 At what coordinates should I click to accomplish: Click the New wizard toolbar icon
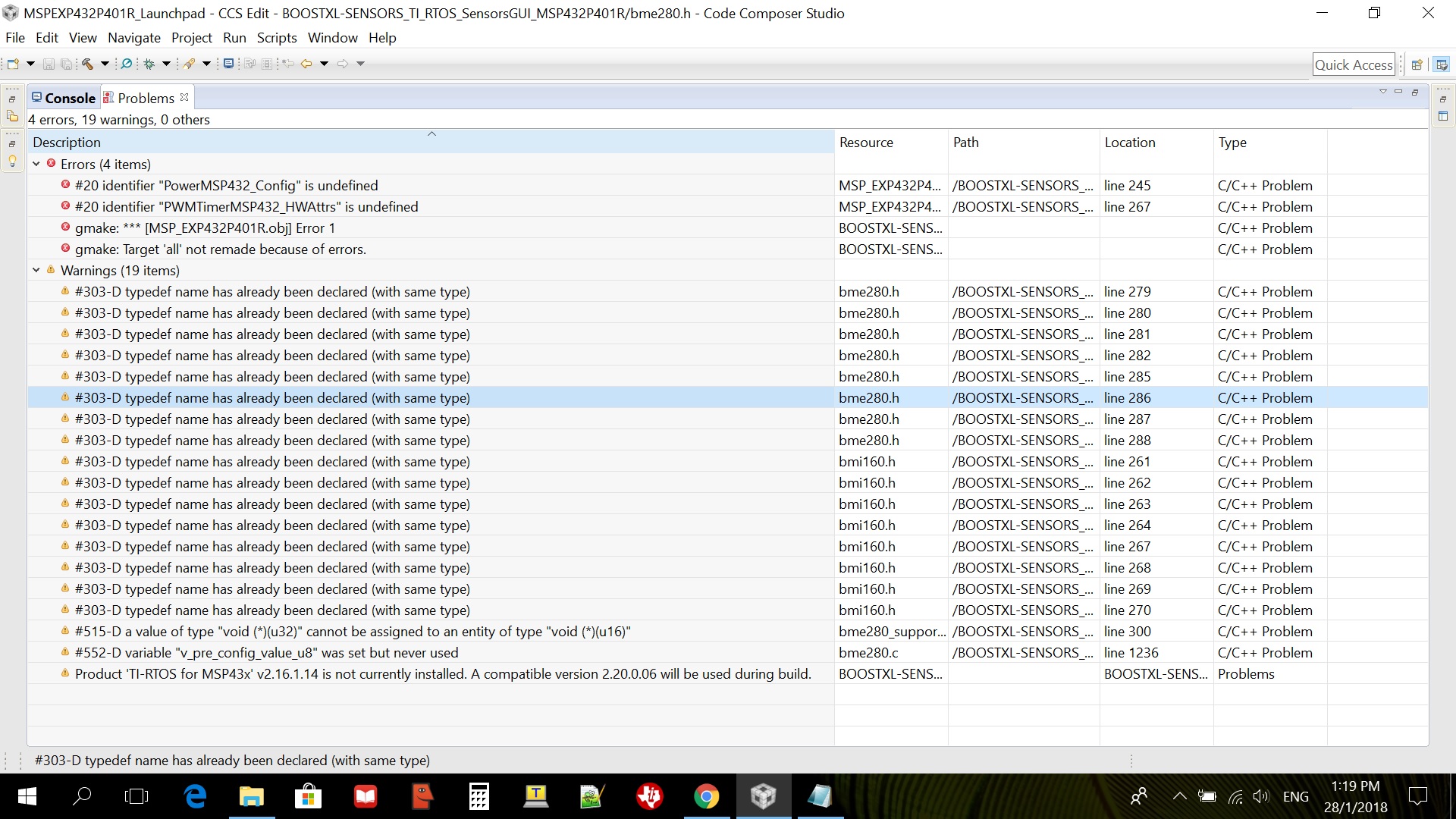pyautogui.click(x=13, y=64)
